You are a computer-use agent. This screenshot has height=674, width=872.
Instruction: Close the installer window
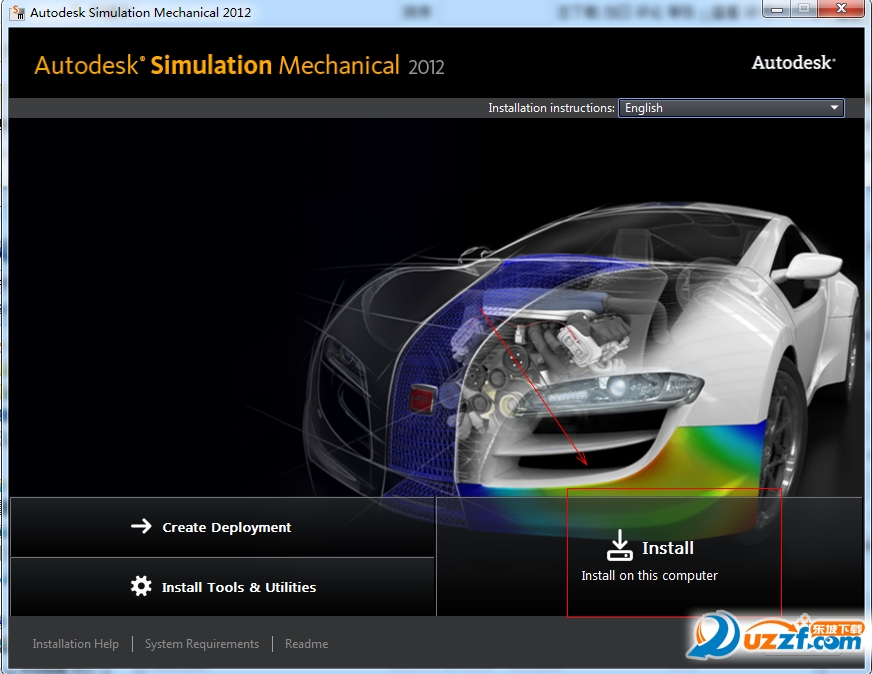(x=841, y=9)
